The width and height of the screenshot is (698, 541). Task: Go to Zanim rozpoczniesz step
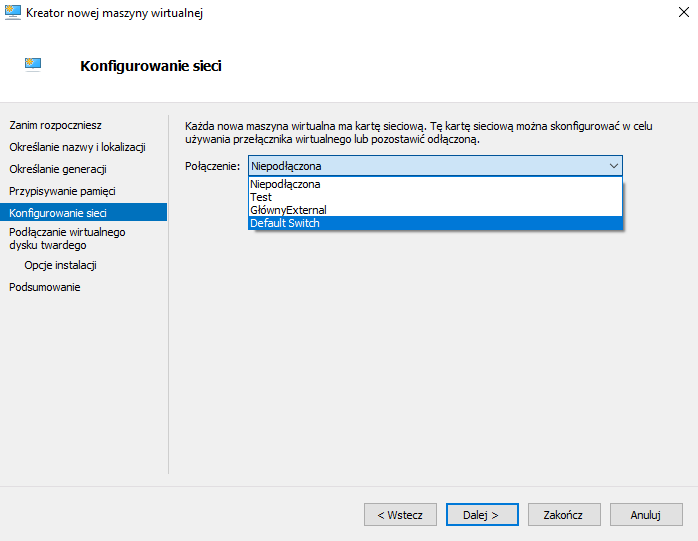click(56, 125)
